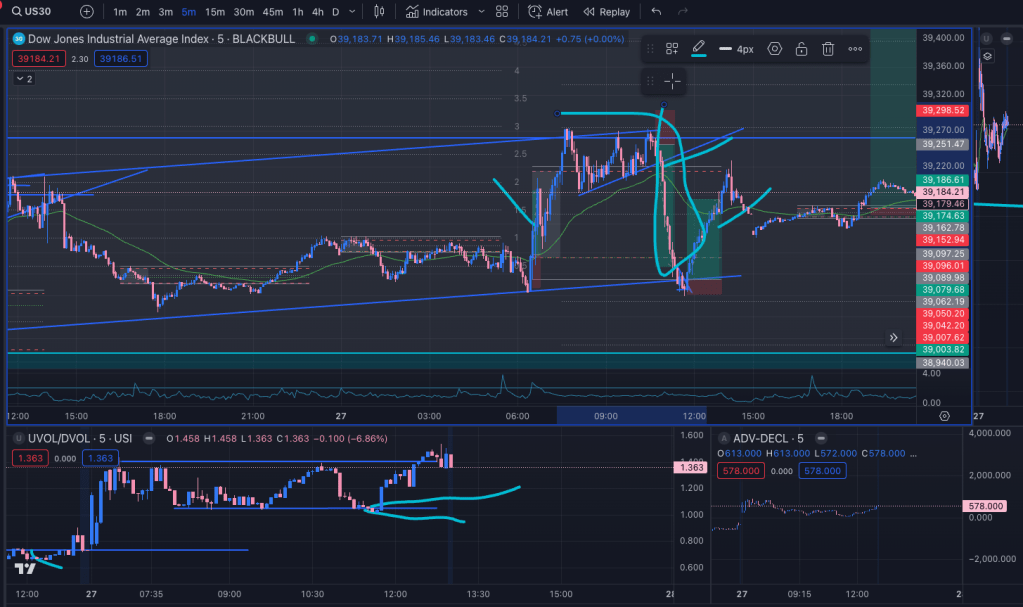Open the candlestick chart style selector

(x=378, y=12)
